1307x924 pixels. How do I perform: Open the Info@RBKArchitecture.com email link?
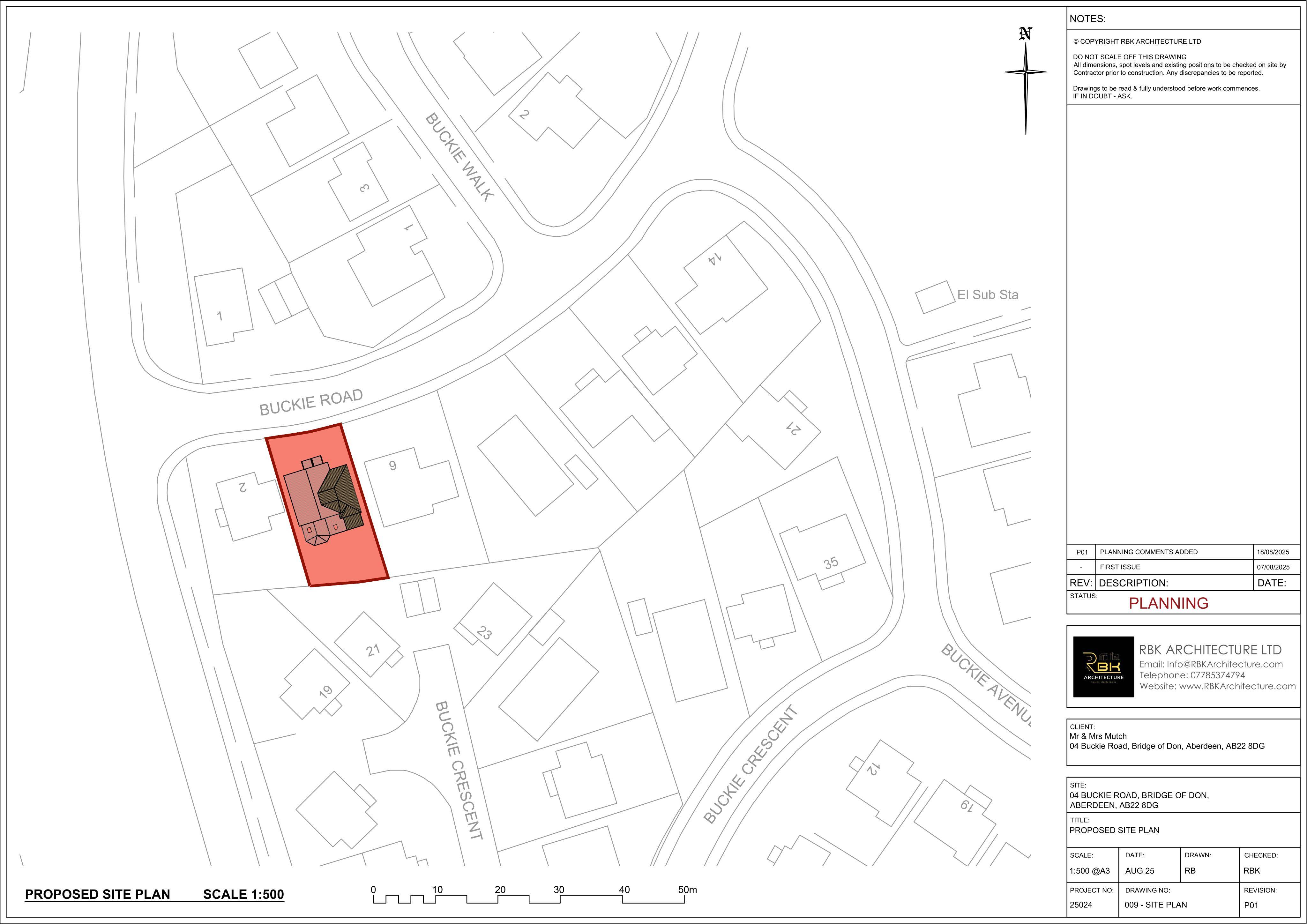(x=1224, y=664)
